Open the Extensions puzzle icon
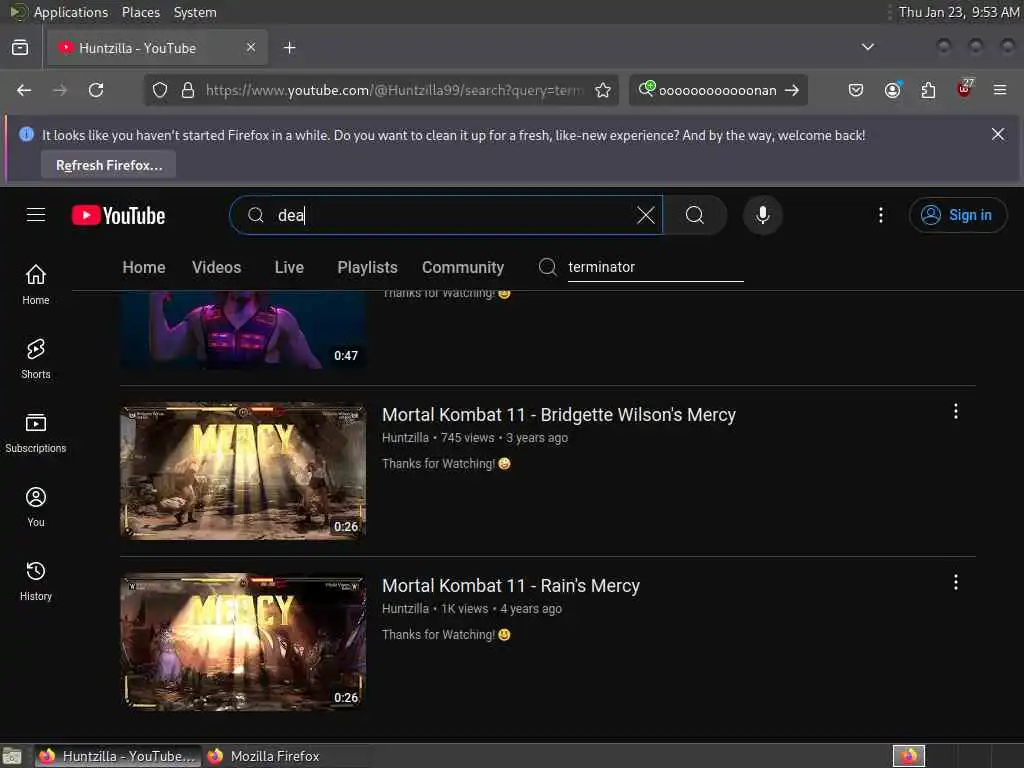The height and width of the screenshot is (768, 1024). pyautogui.click(x=928, y=90)
